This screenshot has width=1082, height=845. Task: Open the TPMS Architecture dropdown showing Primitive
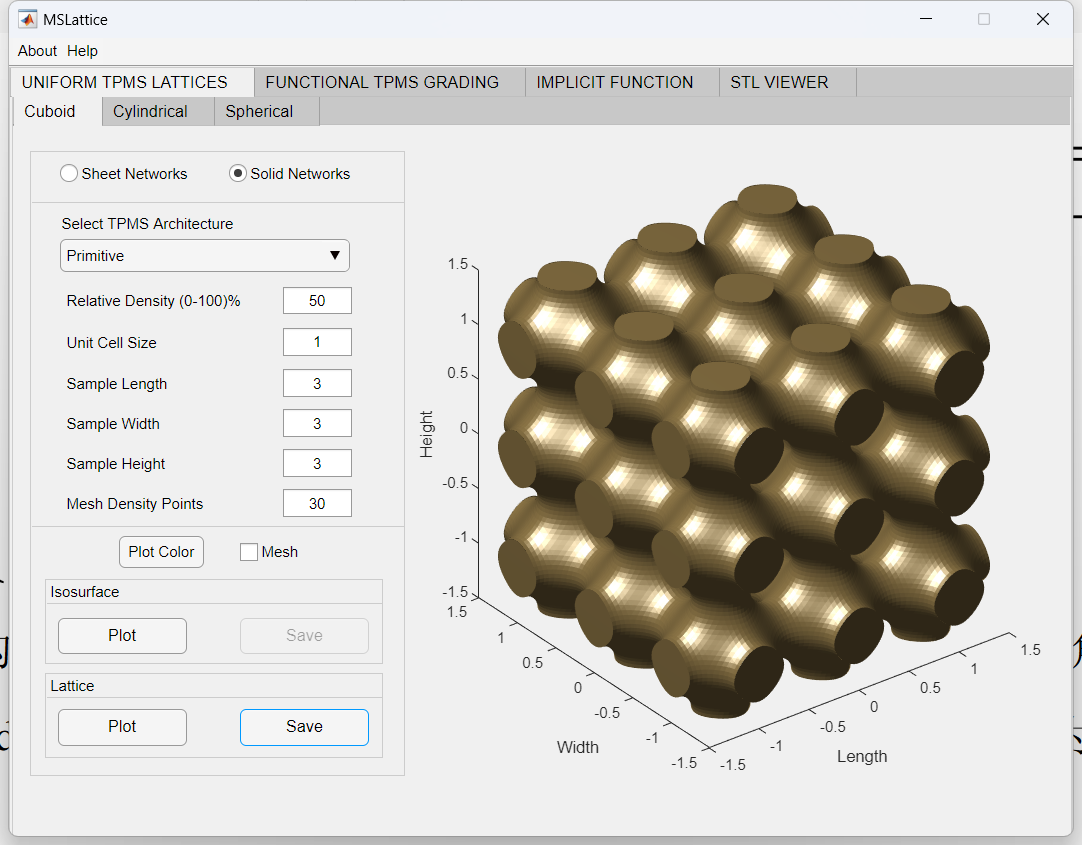[205, 256]
